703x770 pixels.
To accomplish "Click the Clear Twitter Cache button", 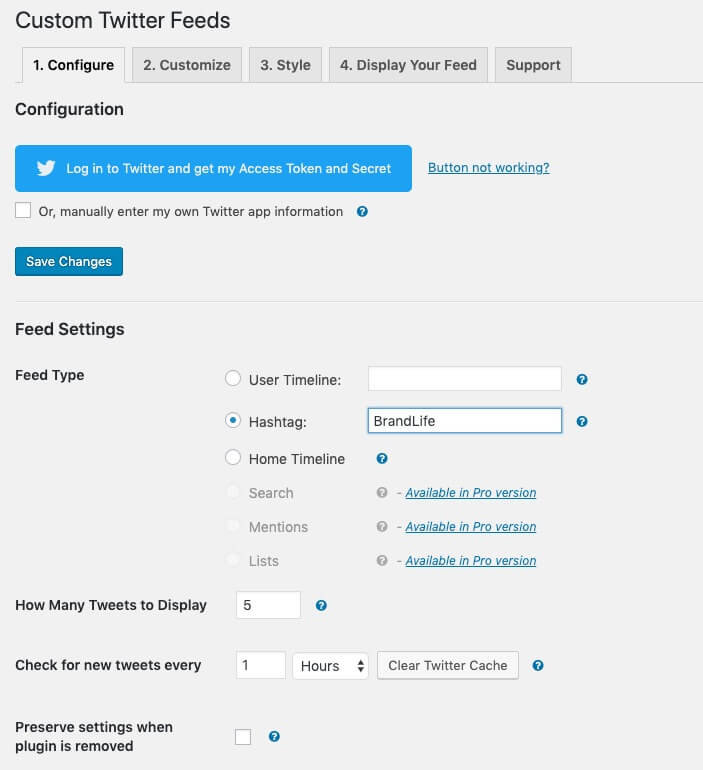I will point(448,665).
